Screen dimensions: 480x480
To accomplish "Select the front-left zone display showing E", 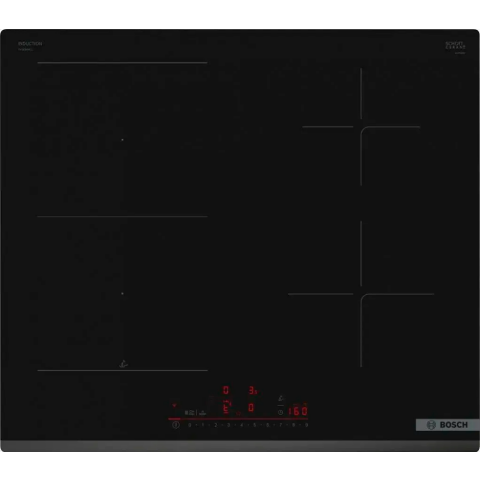I will [x=226, y=408].
